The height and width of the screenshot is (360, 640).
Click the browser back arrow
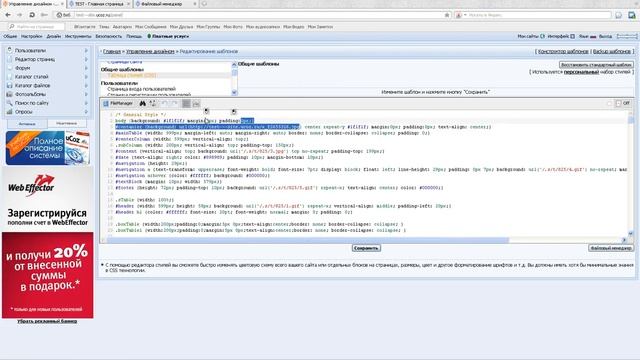[8, 15]
